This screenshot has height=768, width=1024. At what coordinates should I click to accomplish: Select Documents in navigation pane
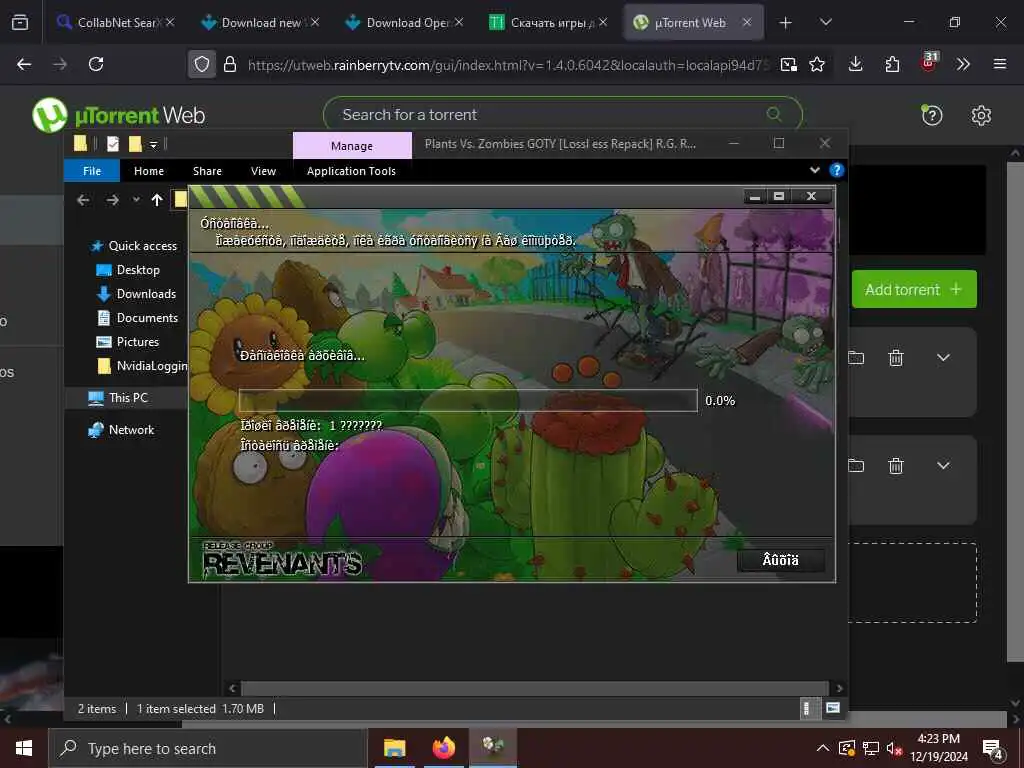(x=137, y=318)
